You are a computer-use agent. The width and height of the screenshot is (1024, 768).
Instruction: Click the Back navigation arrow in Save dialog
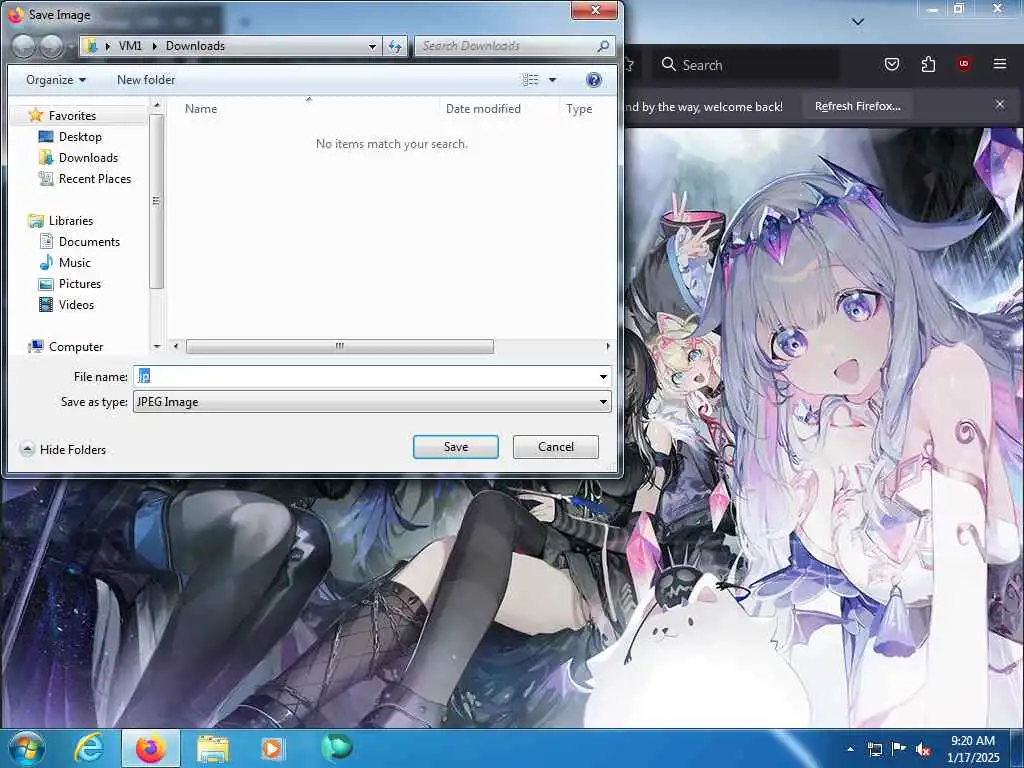tap(24, 46)
